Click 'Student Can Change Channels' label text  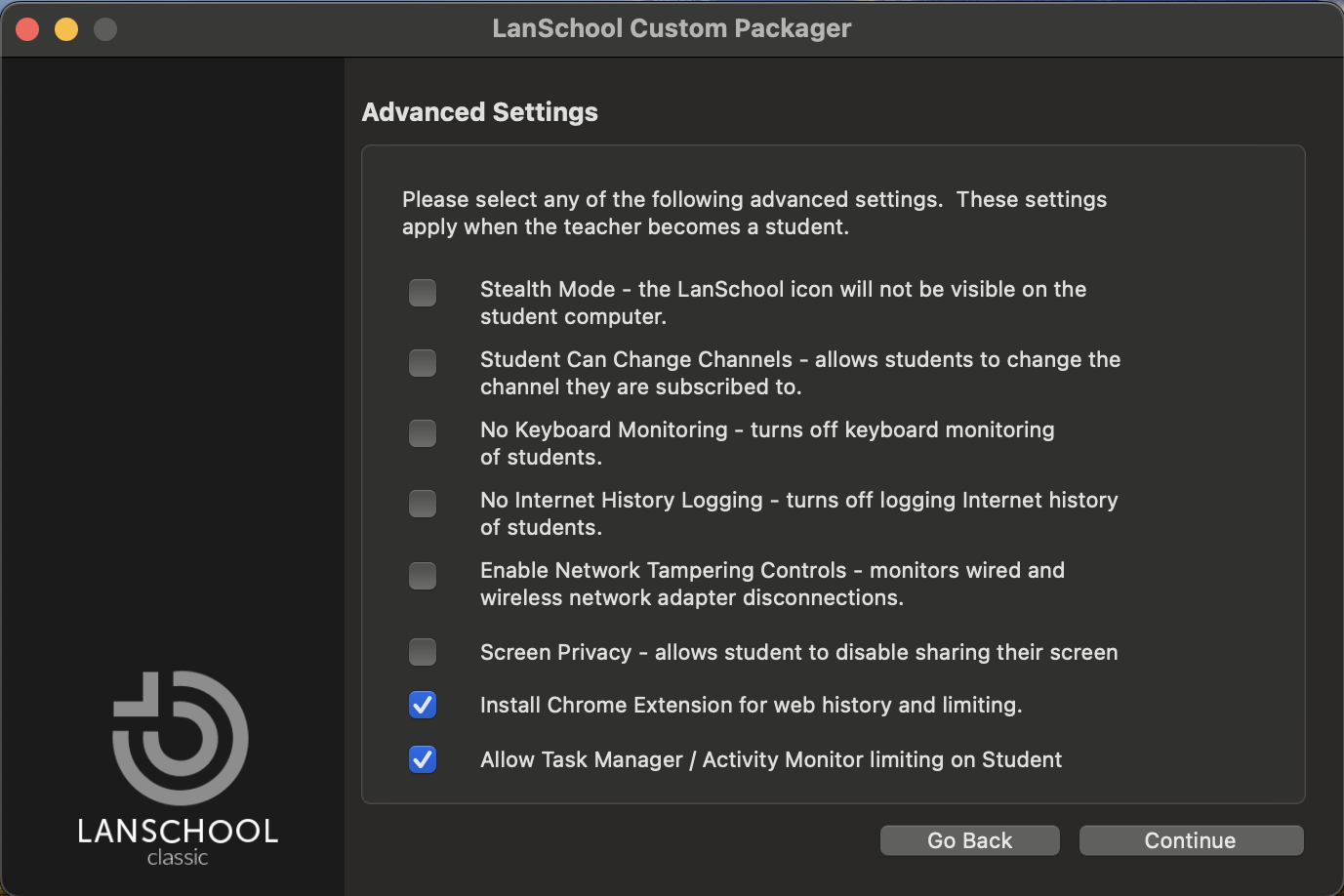[800, 373]
